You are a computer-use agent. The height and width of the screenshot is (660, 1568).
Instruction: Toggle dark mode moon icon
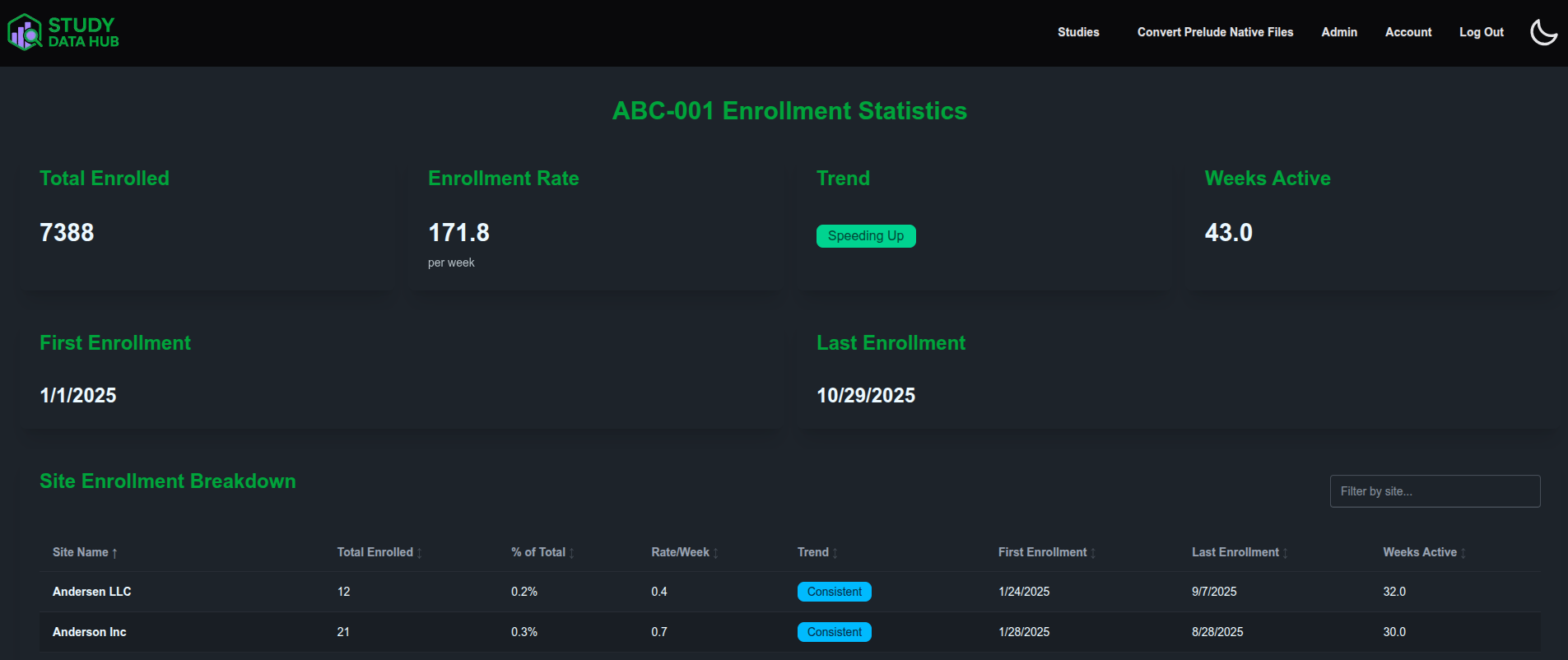click(1543, 32)
